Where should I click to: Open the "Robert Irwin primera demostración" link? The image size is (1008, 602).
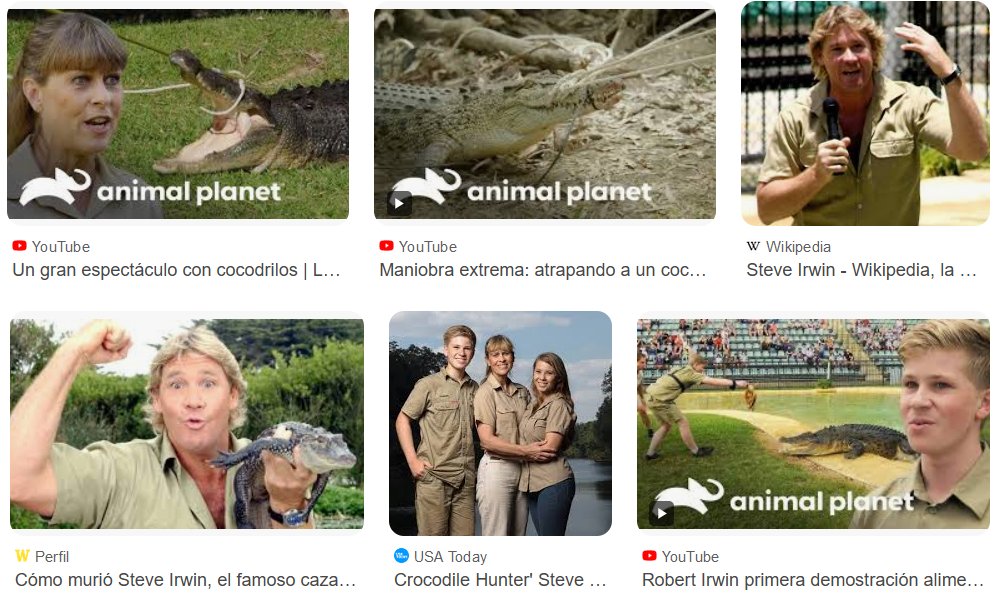point(813,580)
